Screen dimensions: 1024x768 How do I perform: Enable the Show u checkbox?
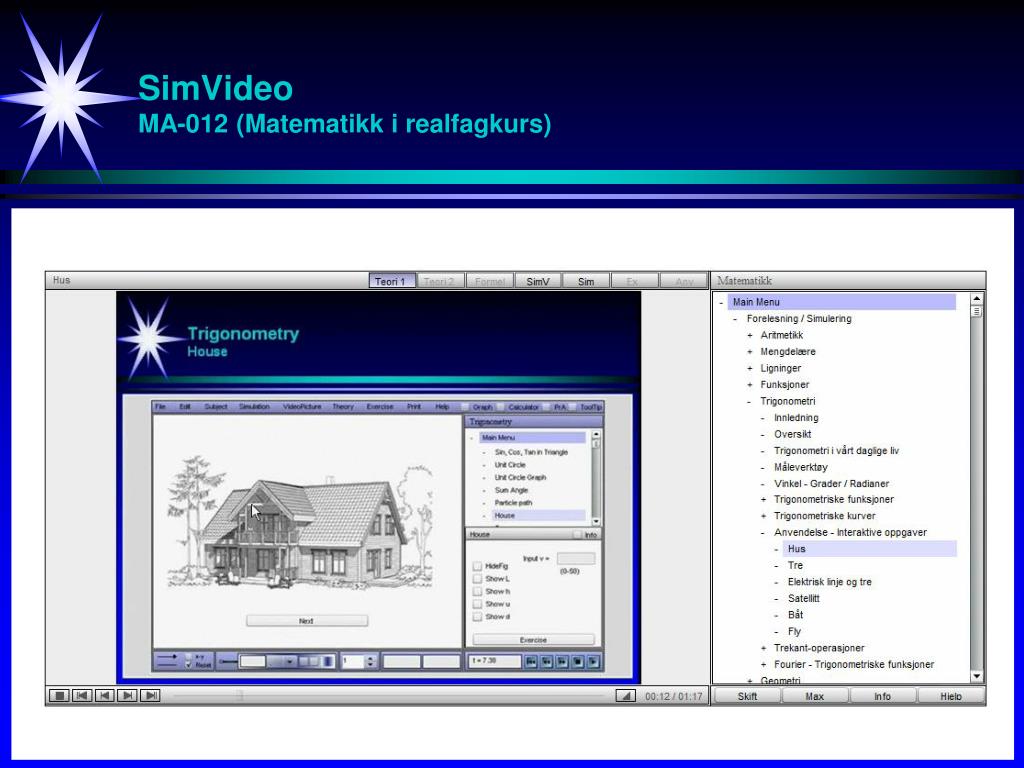tap(477, 604)
